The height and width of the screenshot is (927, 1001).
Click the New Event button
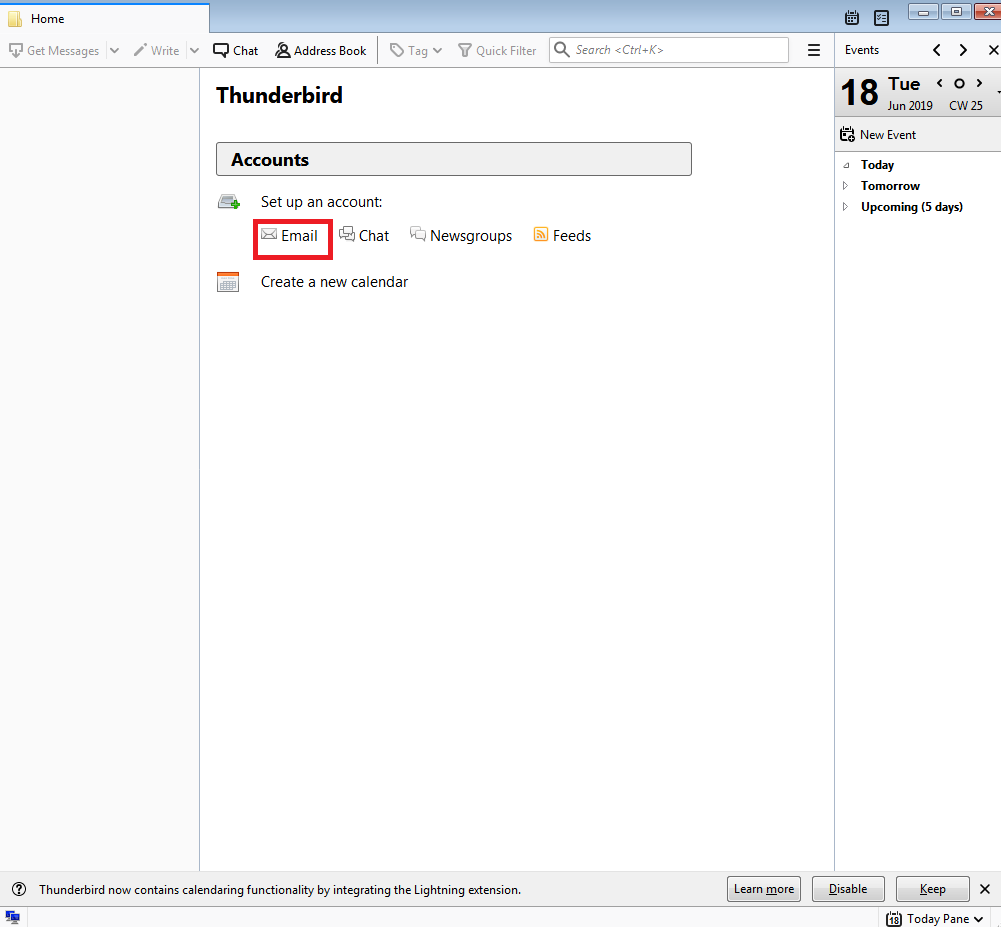click(878, 135)
